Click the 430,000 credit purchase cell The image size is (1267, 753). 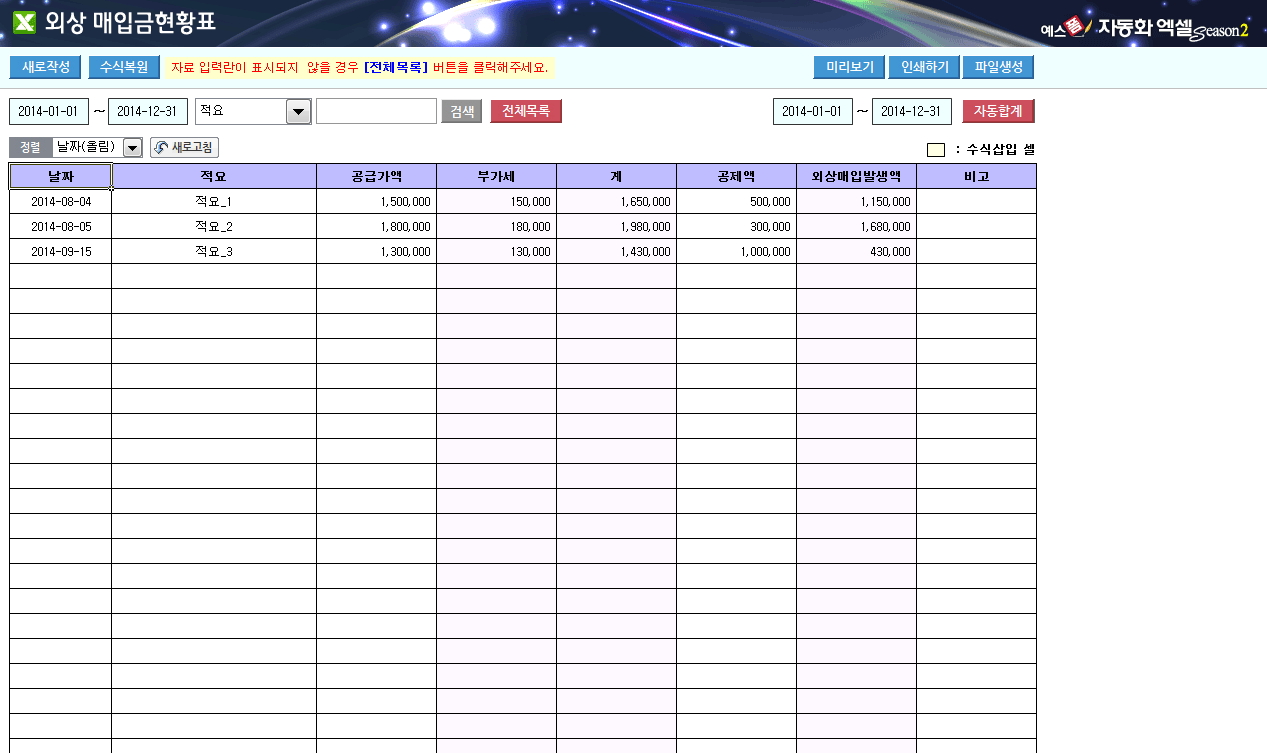coord(857,251)
